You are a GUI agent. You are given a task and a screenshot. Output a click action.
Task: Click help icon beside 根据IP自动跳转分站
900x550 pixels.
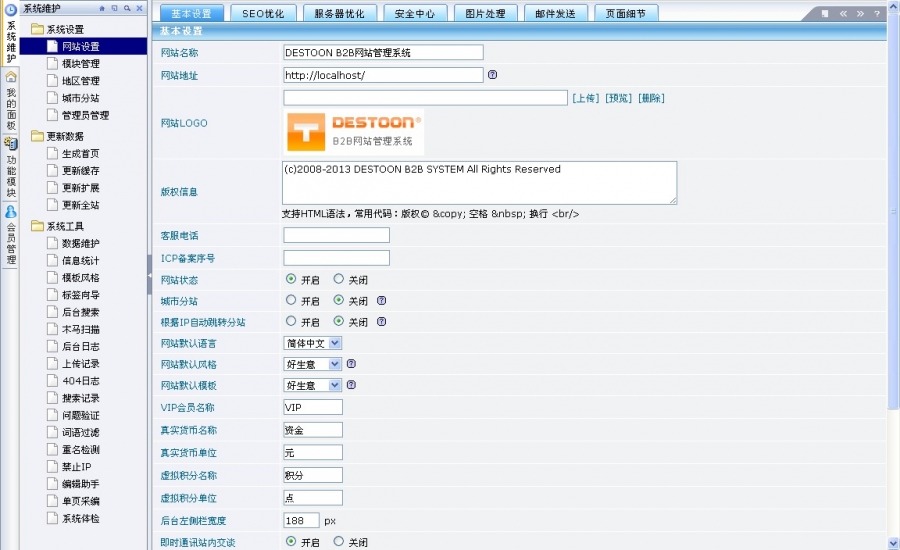point(381,322)
